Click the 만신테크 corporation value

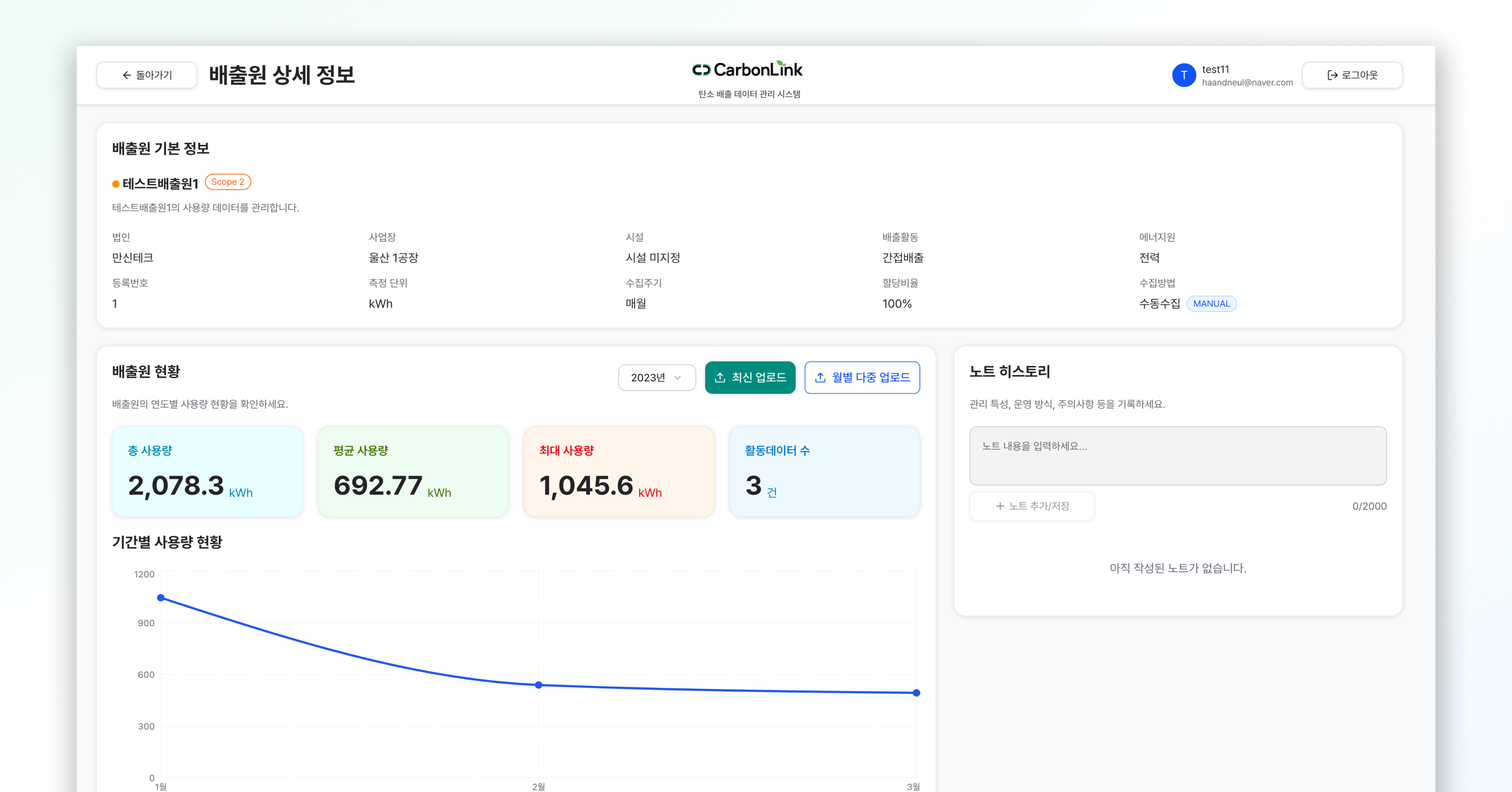pyautogui.click(x=133, y=258)
